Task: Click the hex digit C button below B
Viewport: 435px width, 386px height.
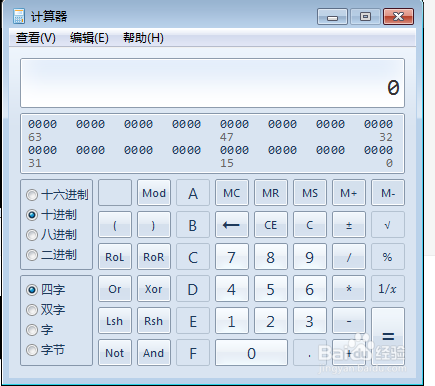Action: (193, 257)
